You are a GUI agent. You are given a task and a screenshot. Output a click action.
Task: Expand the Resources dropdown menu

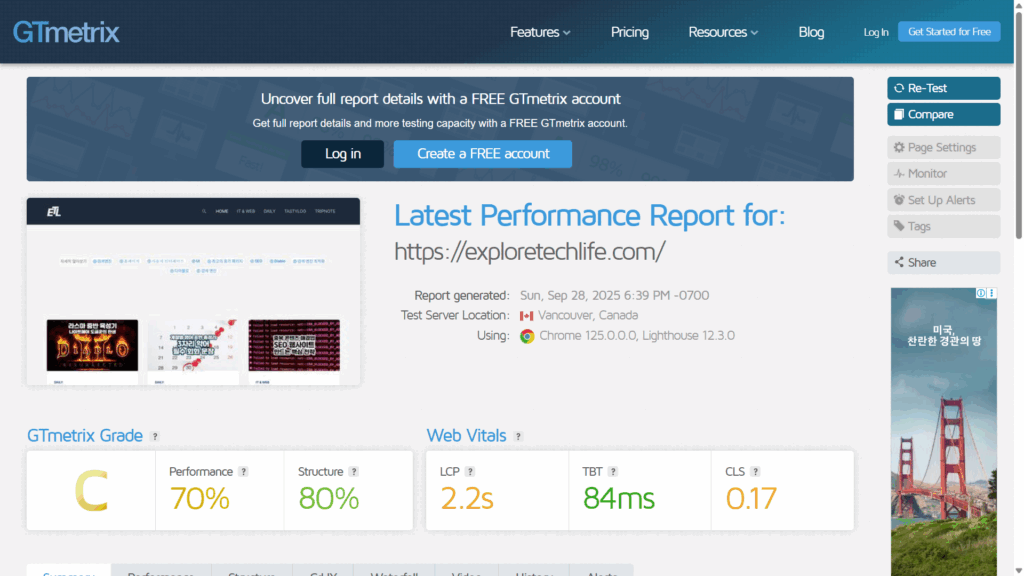tap(723, 32)
